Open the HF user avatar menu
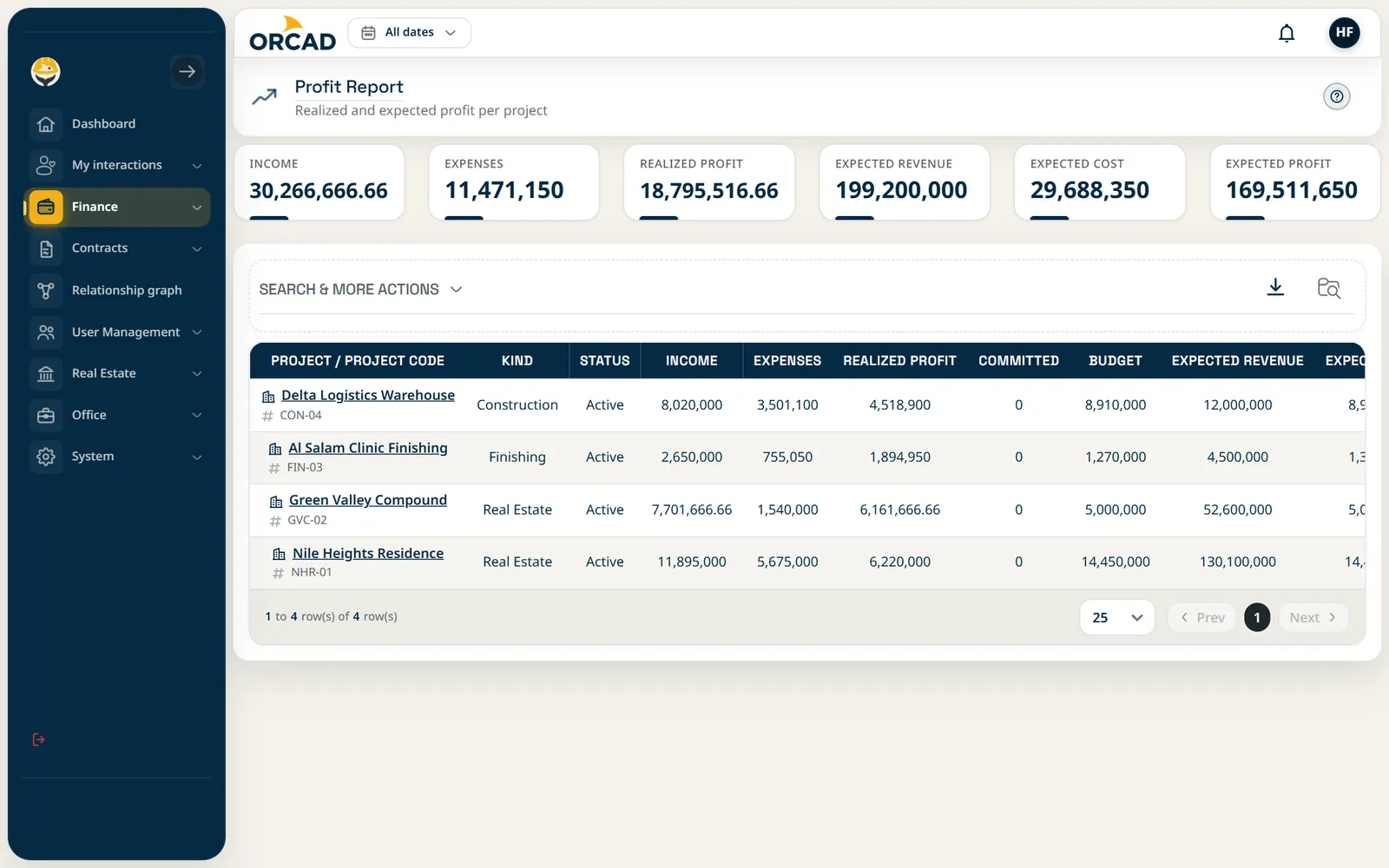 [x=1344, y=33]
